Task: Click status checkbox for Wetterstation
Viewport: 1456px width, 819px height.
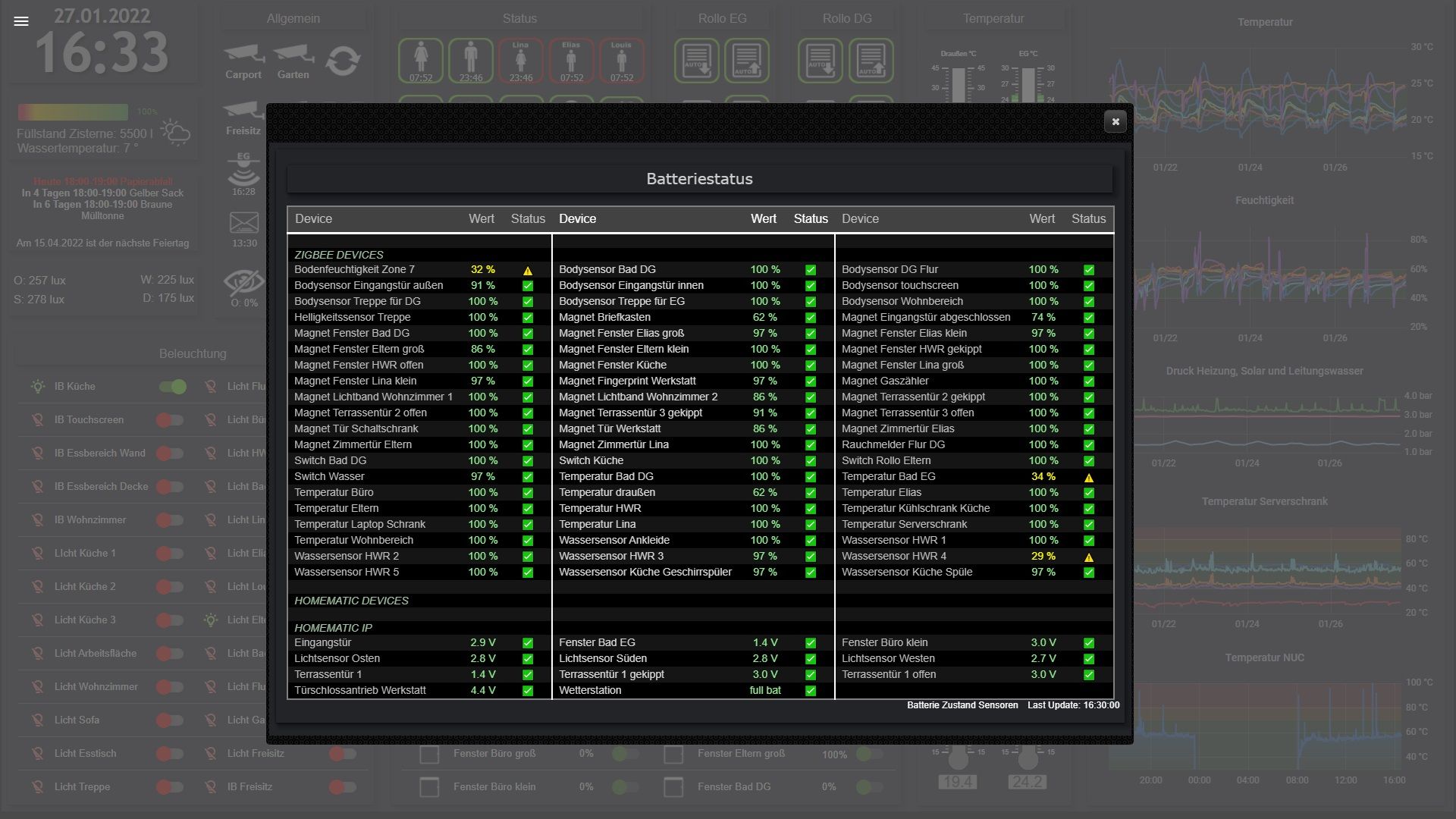Action: click(x=811, y=691)
